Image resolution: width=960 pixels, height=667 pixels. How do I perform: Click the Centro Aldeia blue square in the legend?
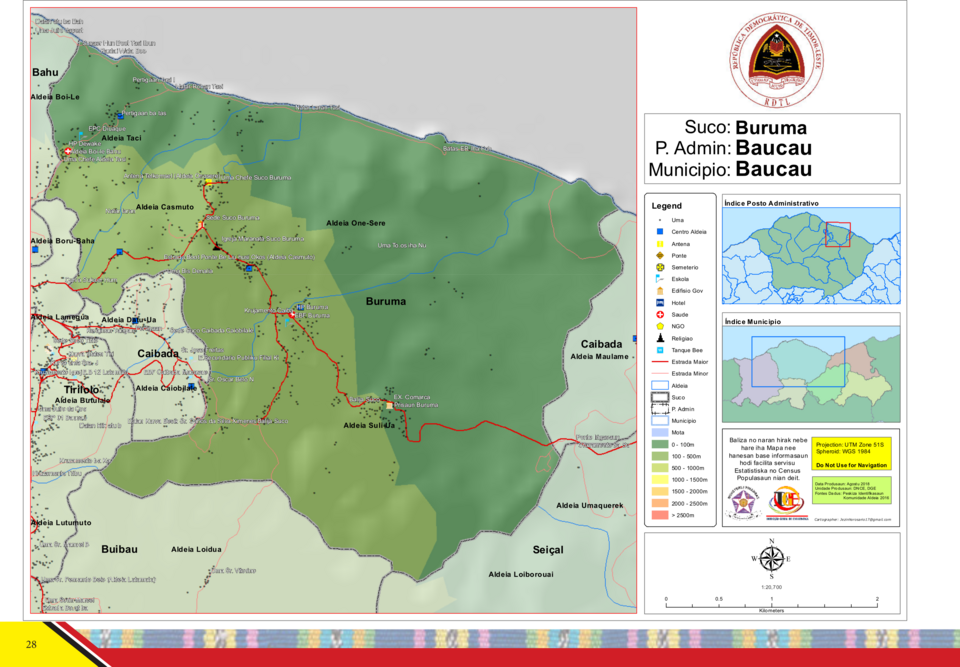(x=660, y=232)
